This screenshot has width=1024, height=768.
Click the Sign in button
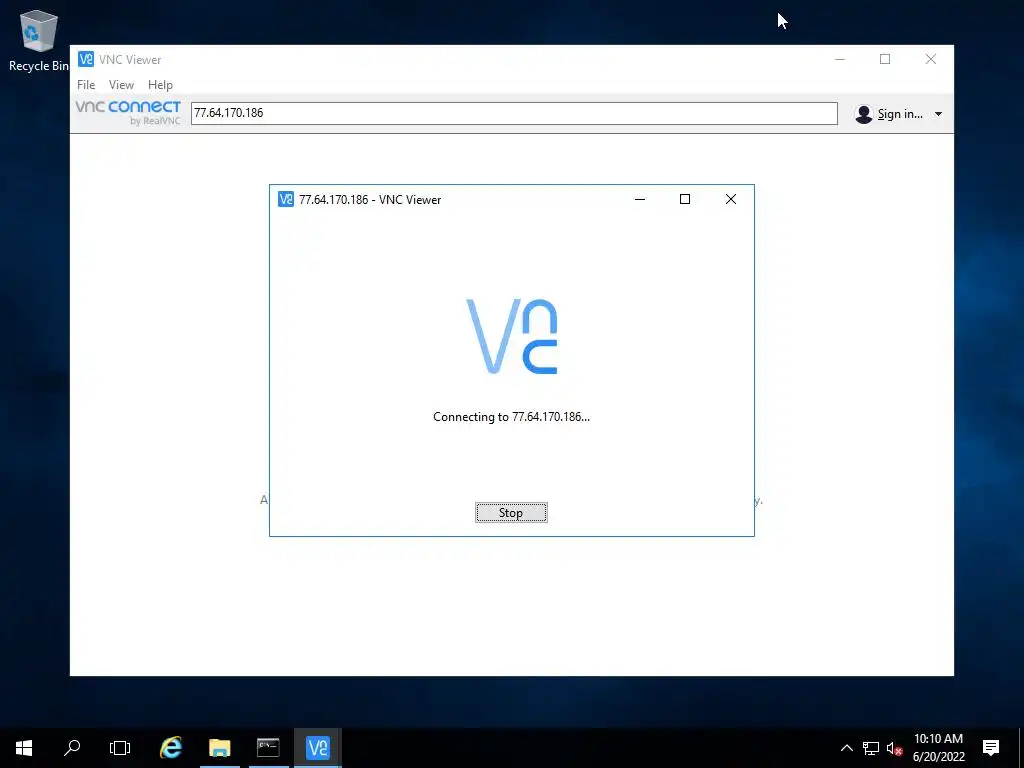point(900,114)
